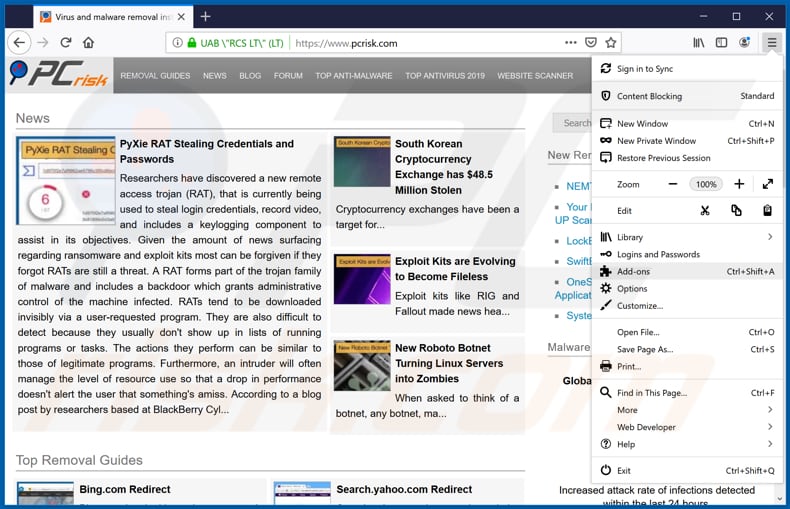The width and height of the screenshot is (790, 509).
Task: Open Content Blocking settings entry
Action: pyautogui.click(x=687, y=96)
